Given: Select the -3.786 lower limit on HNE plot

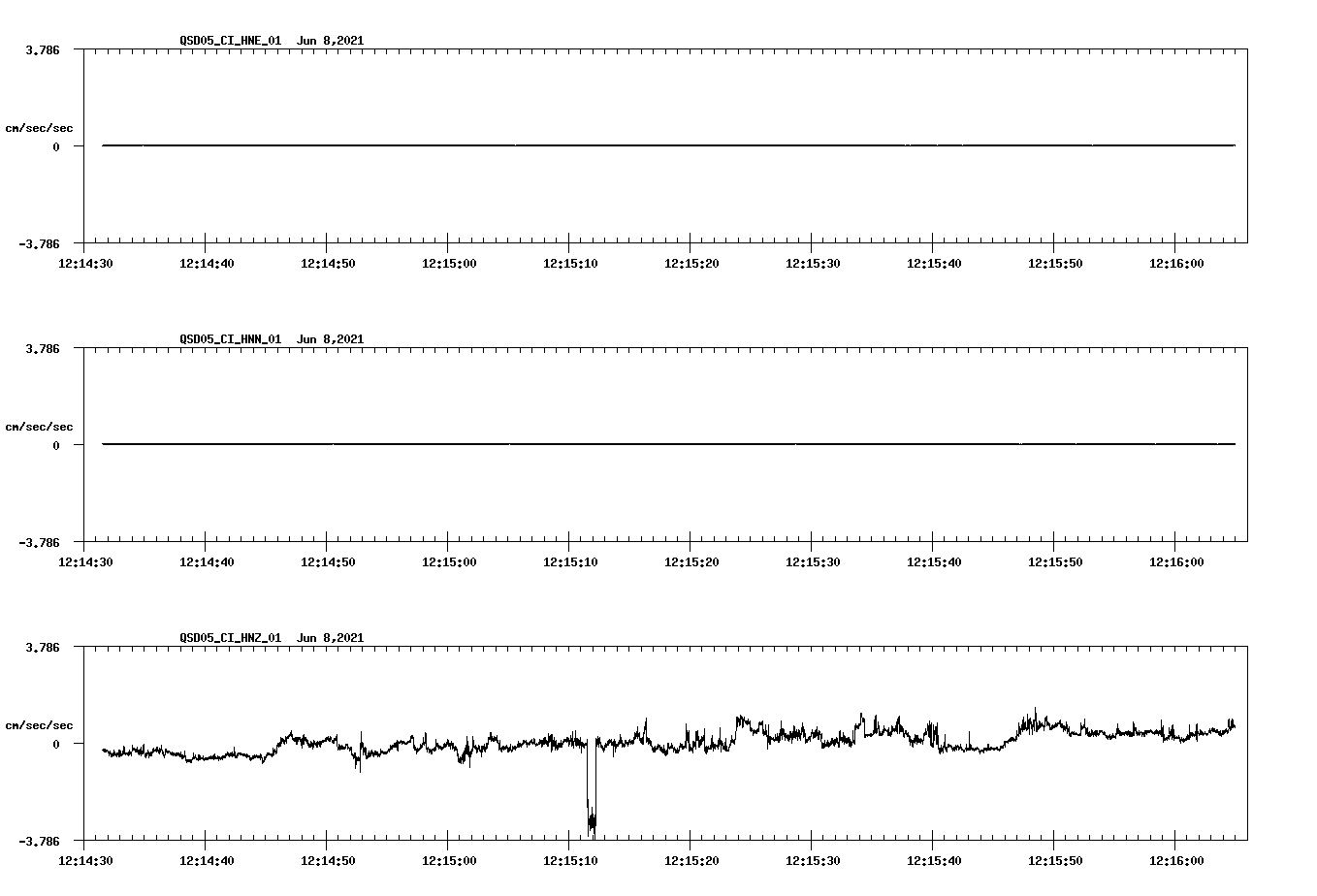Looking at the screenshot, I should [39, 243].
